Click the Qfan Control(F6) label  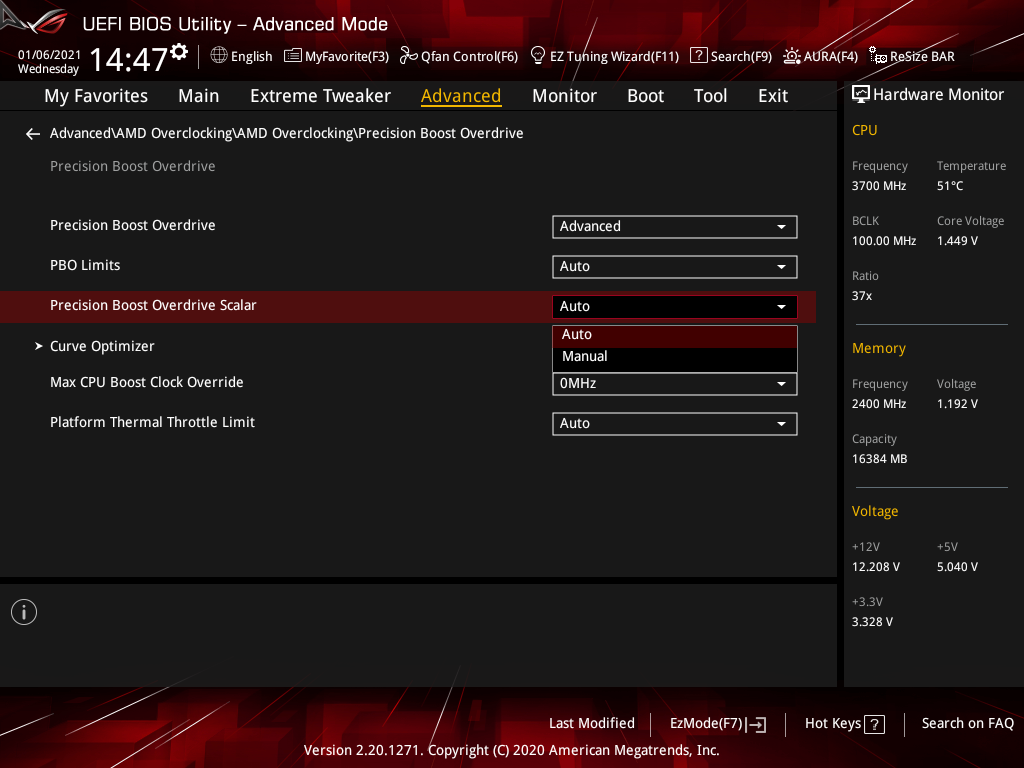coord(470,57)
